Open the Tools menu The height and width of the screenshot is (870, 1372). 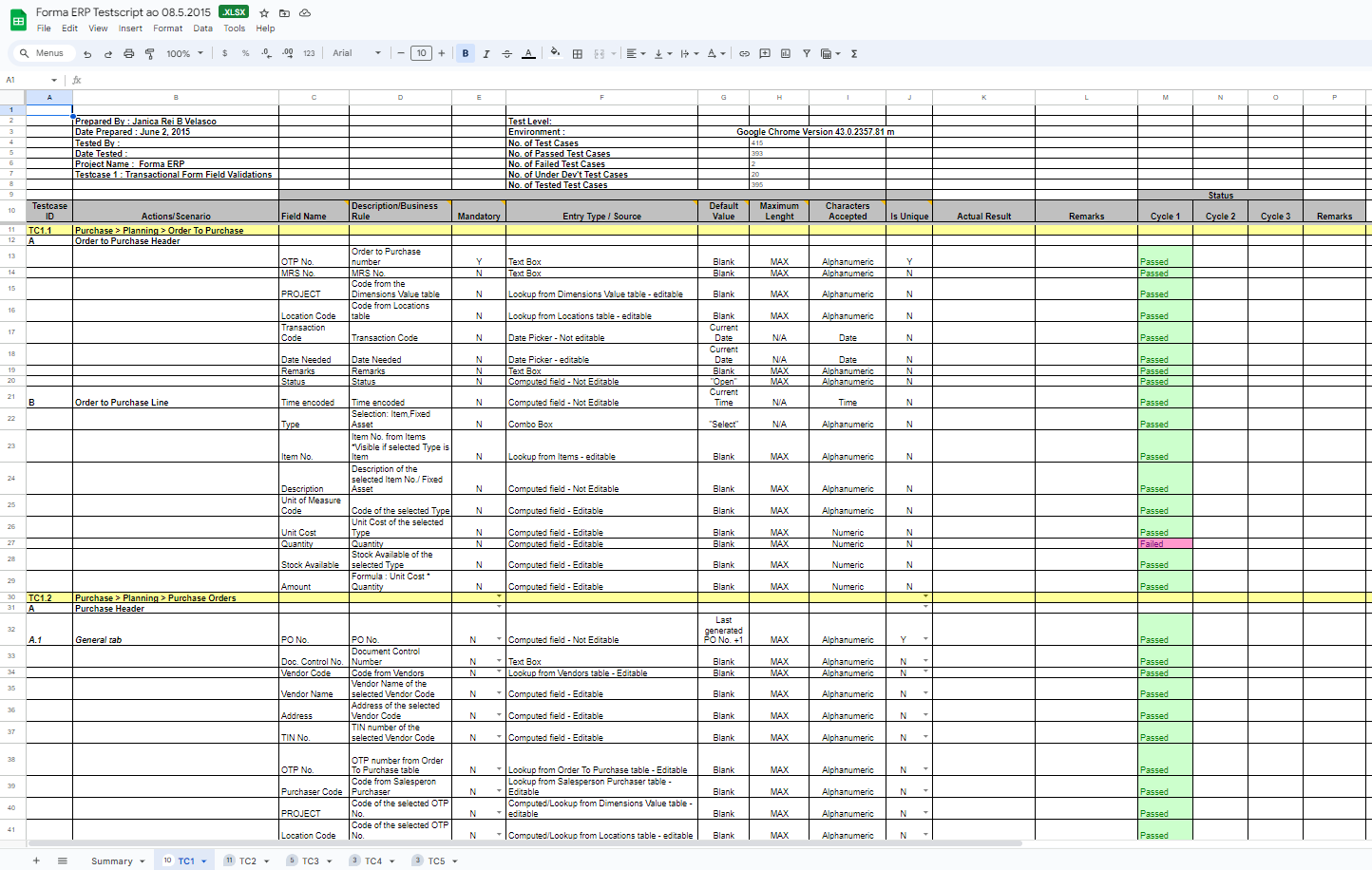click(x=234, y=28)
